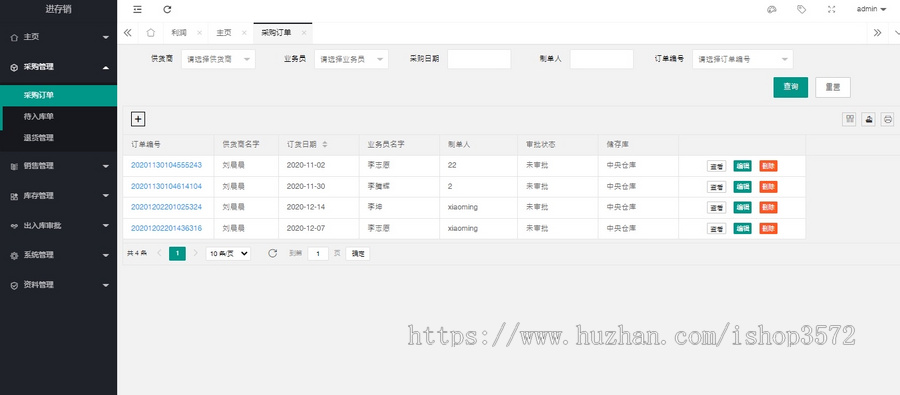900x395 pixels.
Task: Open order 20201130104614104
Action: (166, 186)
